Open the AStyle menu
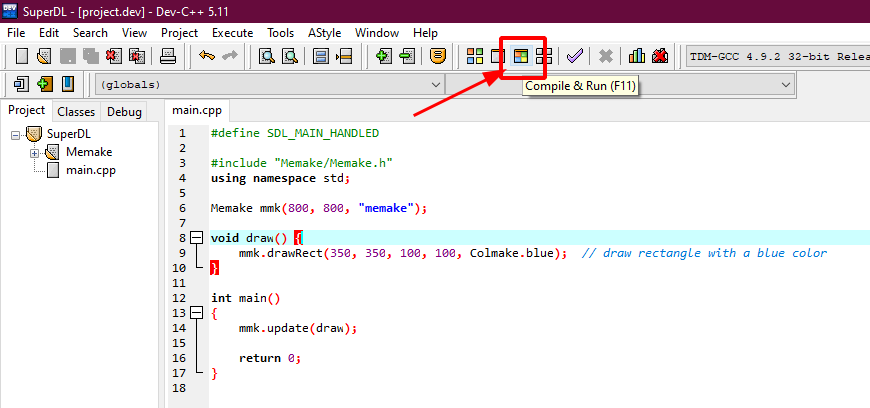870x408 pixels. tap(325, 33)
